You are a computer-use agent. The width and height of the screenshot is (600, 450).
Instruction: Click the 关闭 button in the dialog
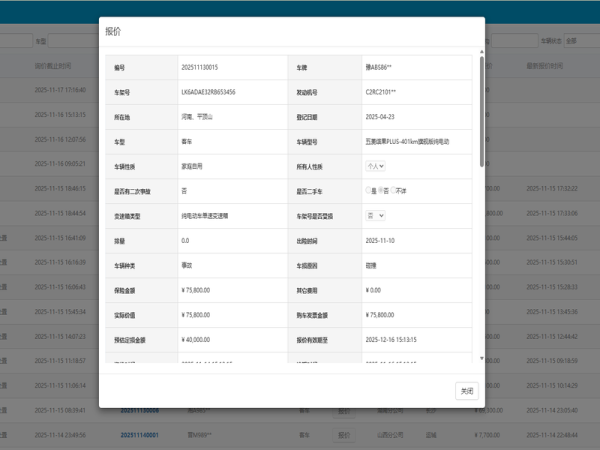466,391
